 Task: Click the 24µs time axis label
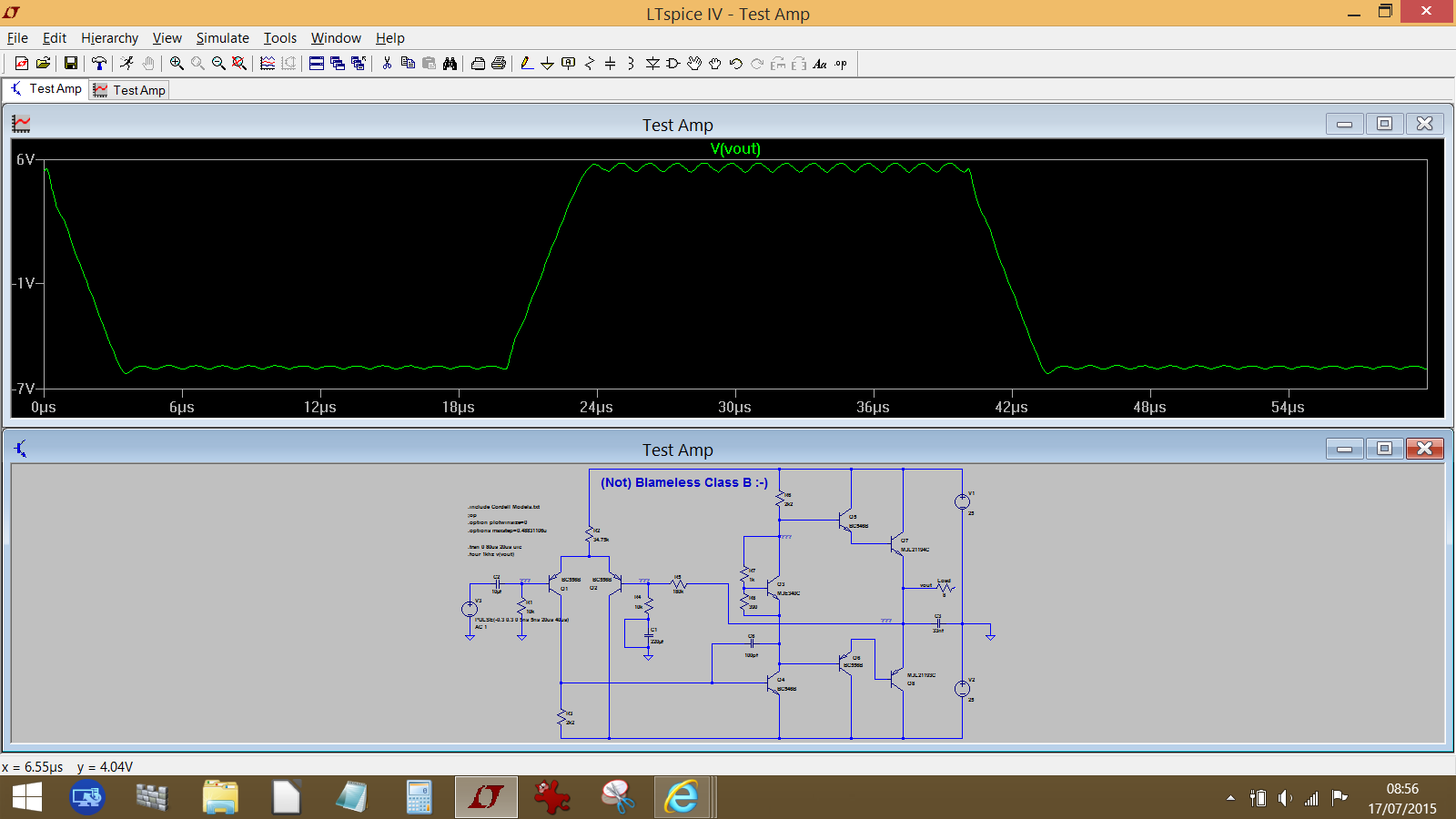click(x=596, y=407)
